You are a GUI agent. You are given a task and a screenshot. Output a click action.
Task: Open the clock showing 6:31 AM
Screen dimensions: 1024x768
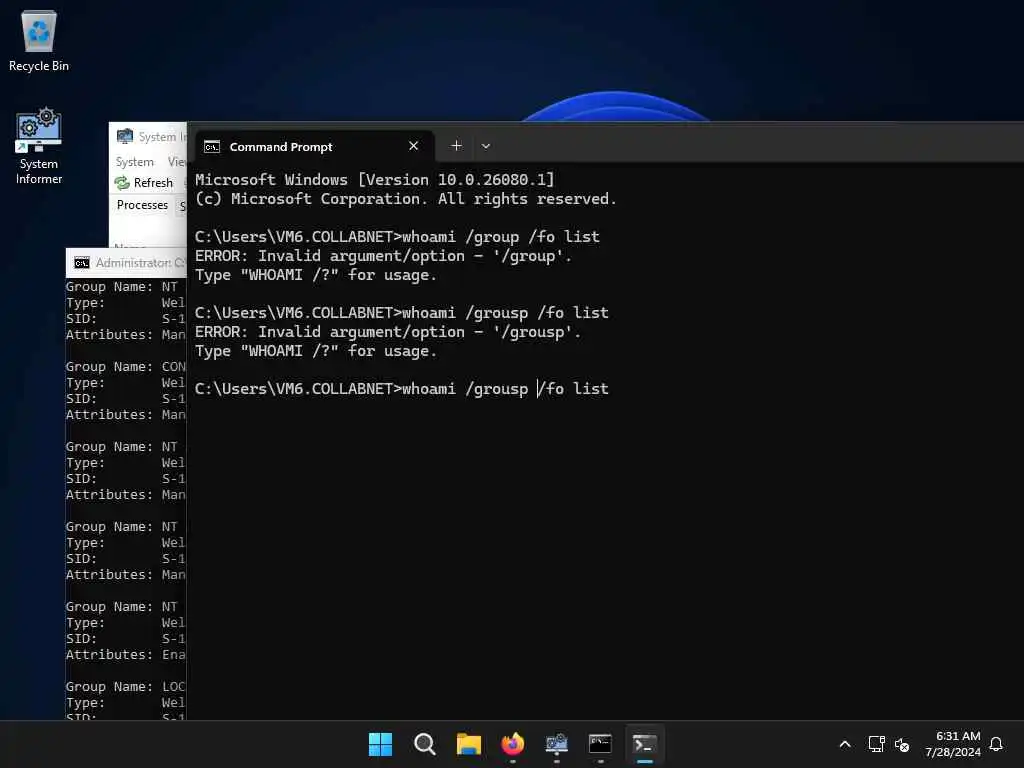click(x=953, y=744)
